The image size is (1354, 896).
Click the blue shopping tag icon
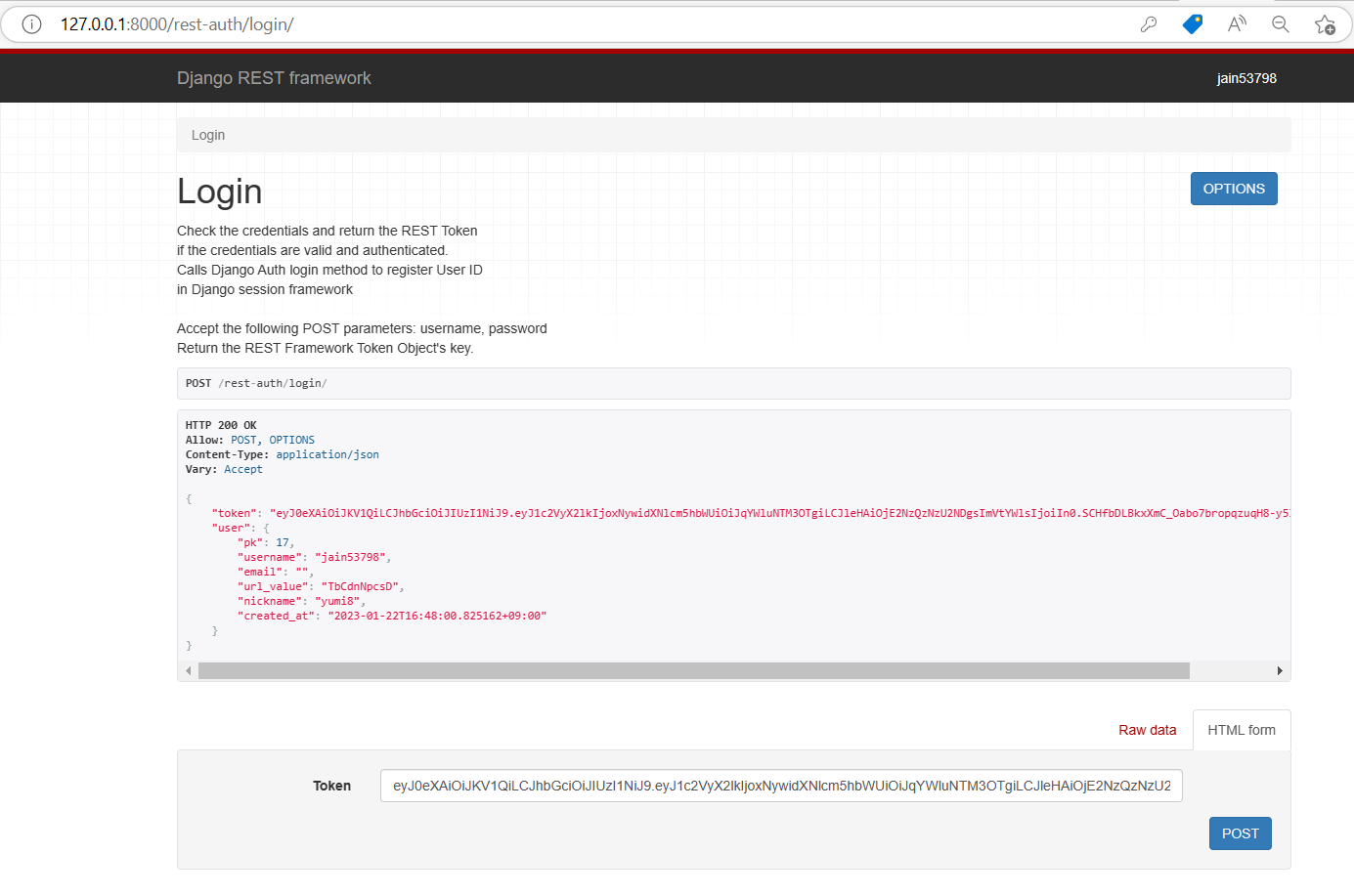[x=1193, y=24]
